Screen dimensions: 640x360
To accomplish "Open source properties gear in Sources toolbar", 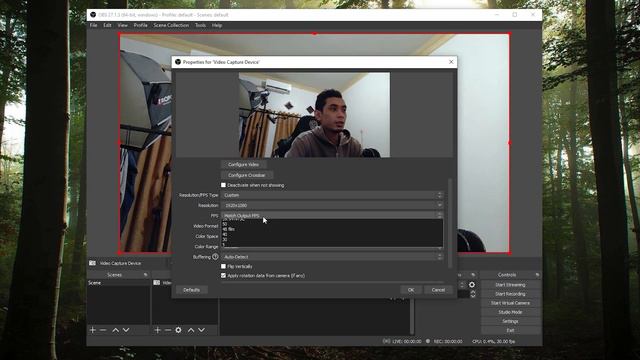I will coord(178,330).
